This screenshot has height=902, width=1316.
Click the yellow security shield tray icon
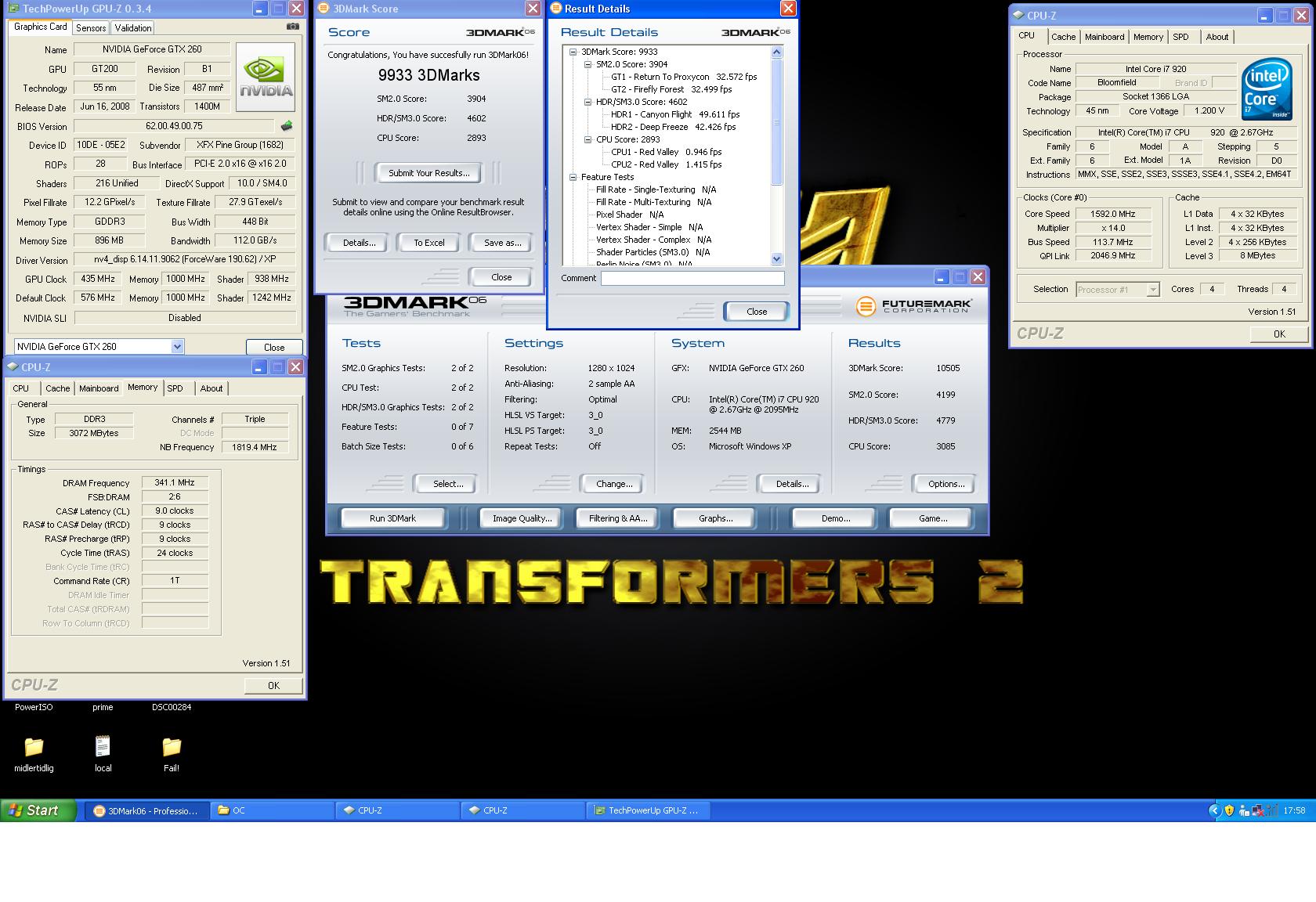point(1228,810)
